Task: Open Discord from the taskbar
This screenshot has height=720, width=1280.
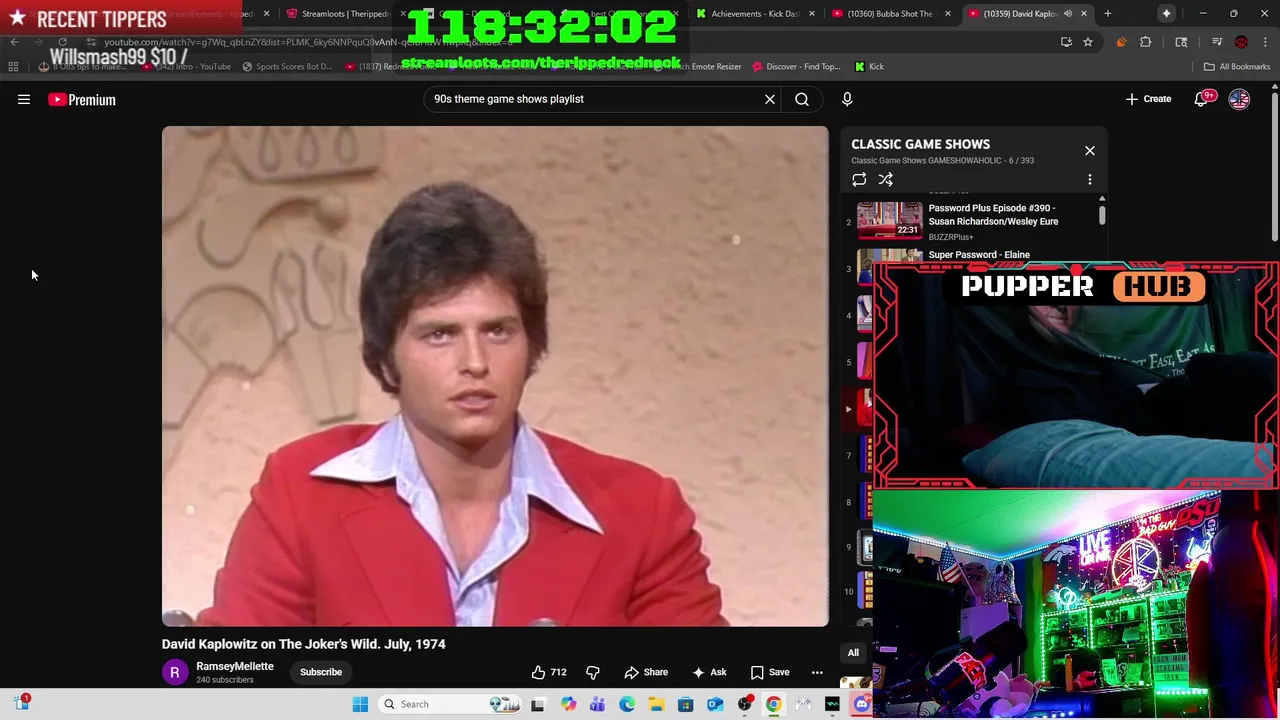Action: click(x=862, y=704)
